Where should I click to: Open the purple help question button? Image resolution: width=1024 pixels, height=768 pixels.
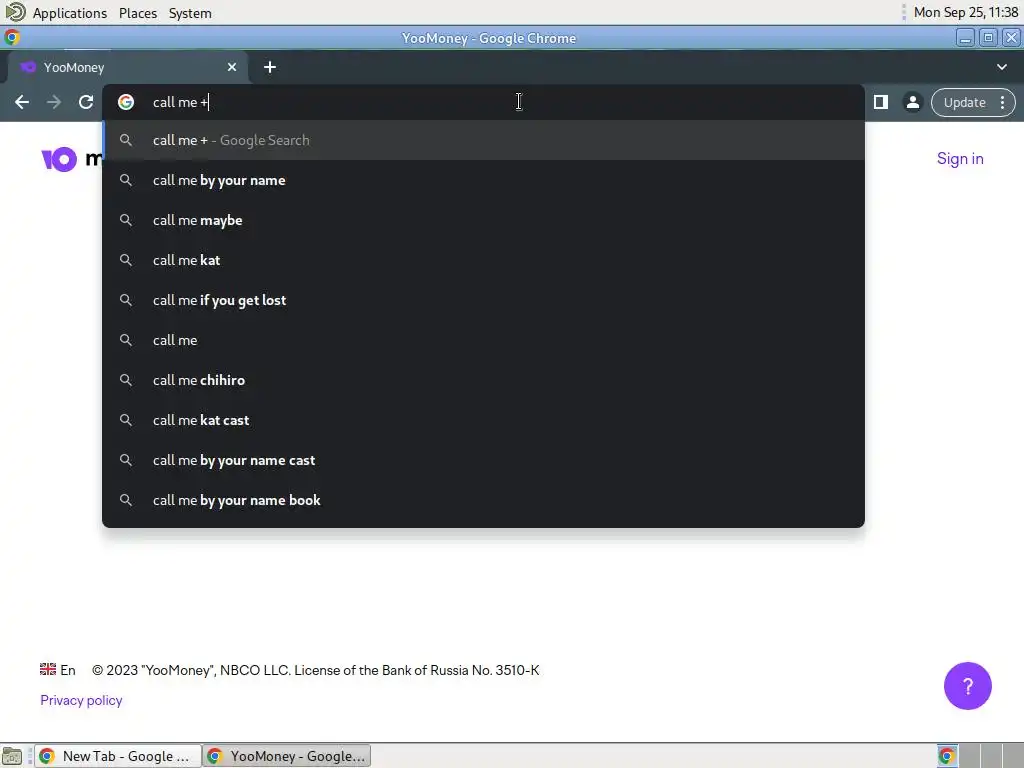click(x=968, y=686)
